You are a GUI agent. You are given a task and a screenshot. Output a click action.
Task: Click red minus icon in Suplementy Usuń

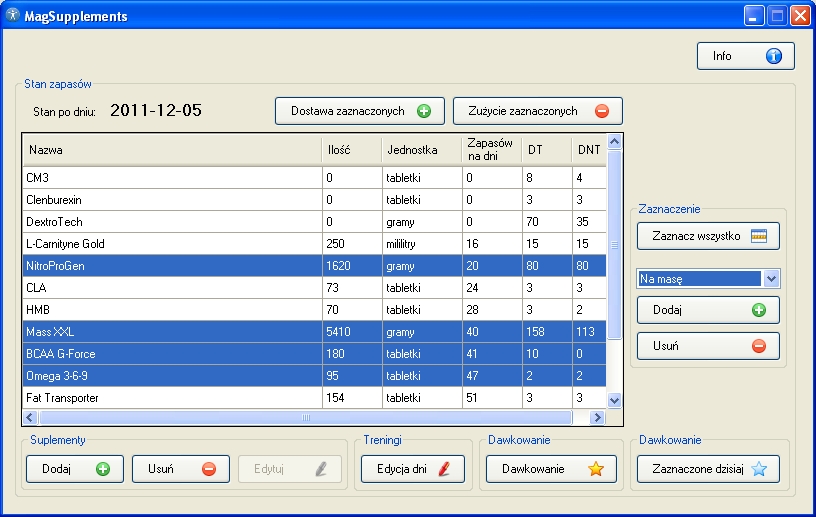tap(209, 469)
